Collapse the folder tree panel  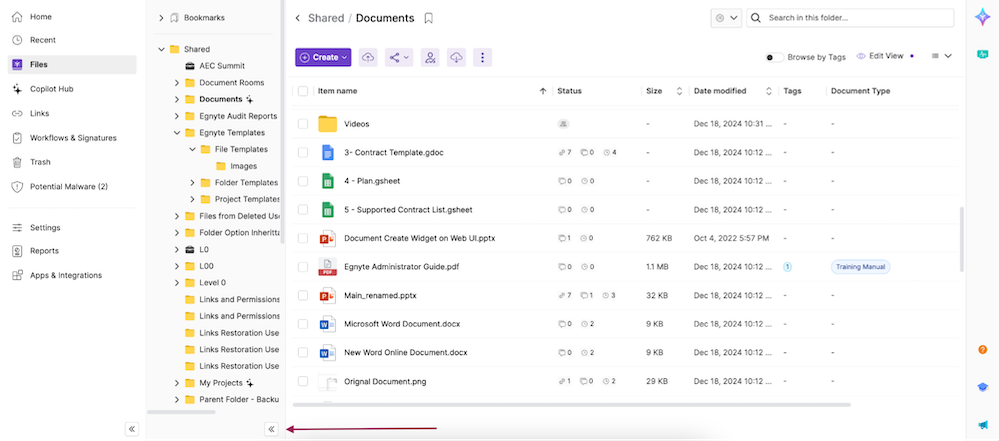tap(271, 429)
